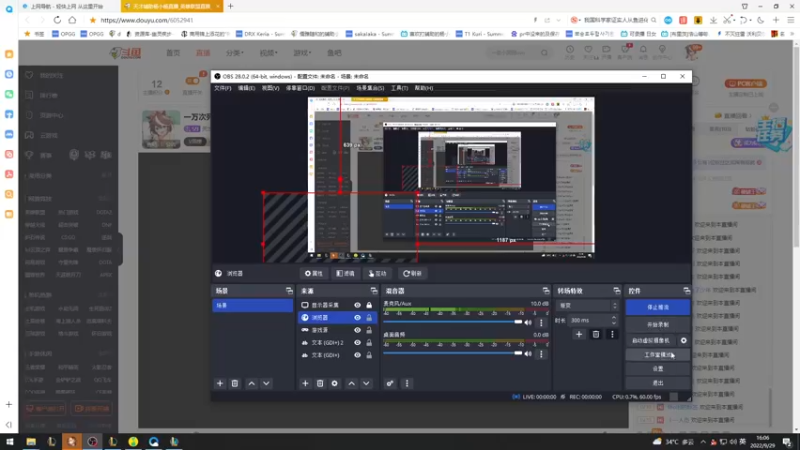This screenshot has width=800, height=450.
Task: Hide the Text (GDI+) 2 source
Action: (x=357, y=342)
